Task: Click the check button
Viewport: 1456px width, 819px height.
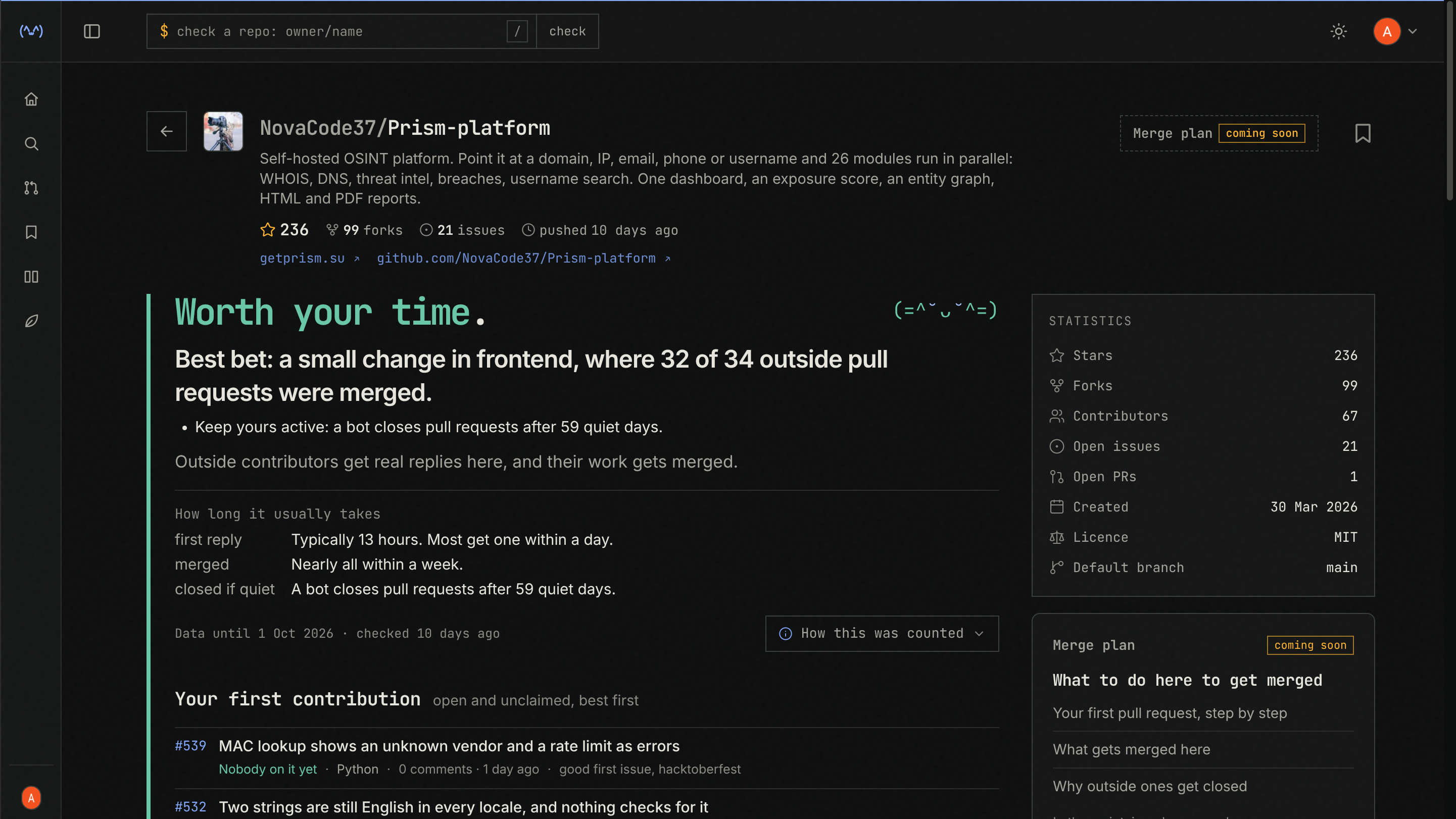Action: pyautogui.click(x=567, y=31)
